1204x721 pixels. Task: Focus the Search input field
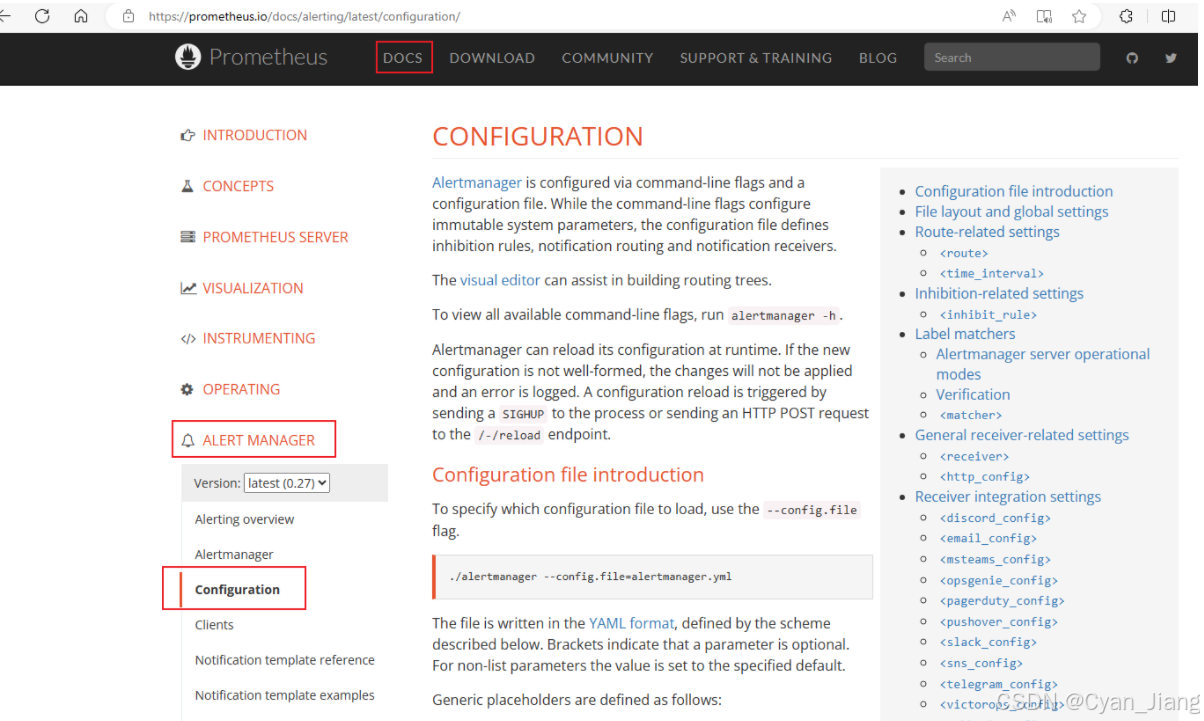point(1012,57)
